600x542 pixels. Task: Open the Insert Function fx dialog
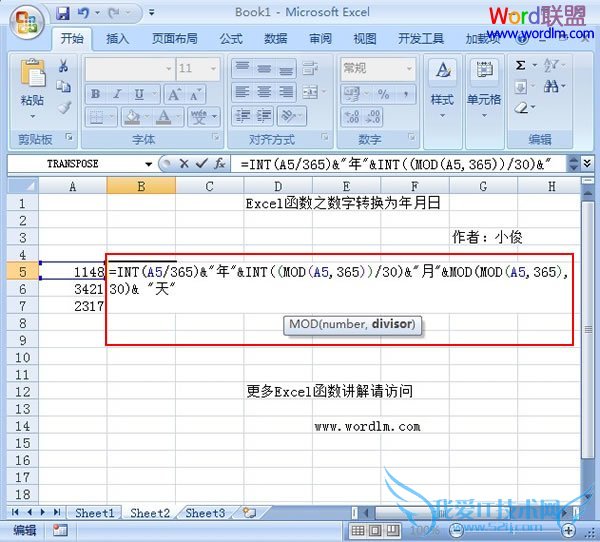coord(220,164)
